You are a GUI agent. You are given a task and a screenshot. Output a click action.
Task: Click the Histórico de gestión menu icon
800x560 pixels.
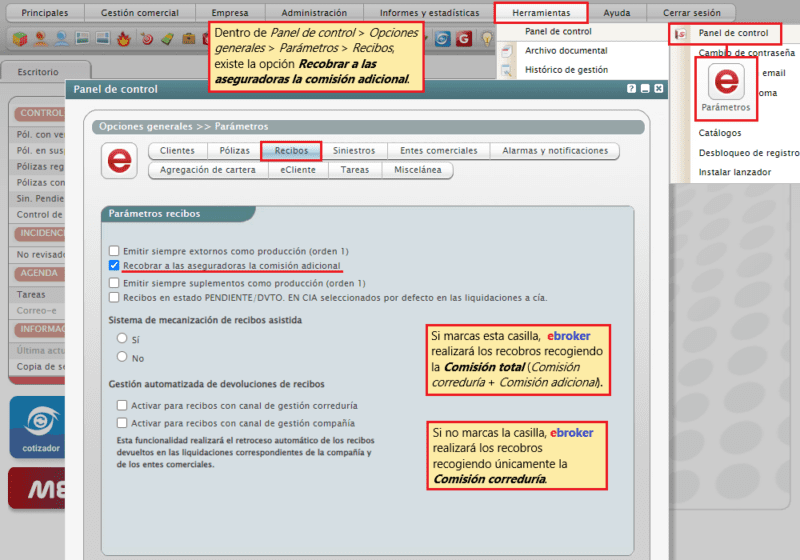coord(507,70)
